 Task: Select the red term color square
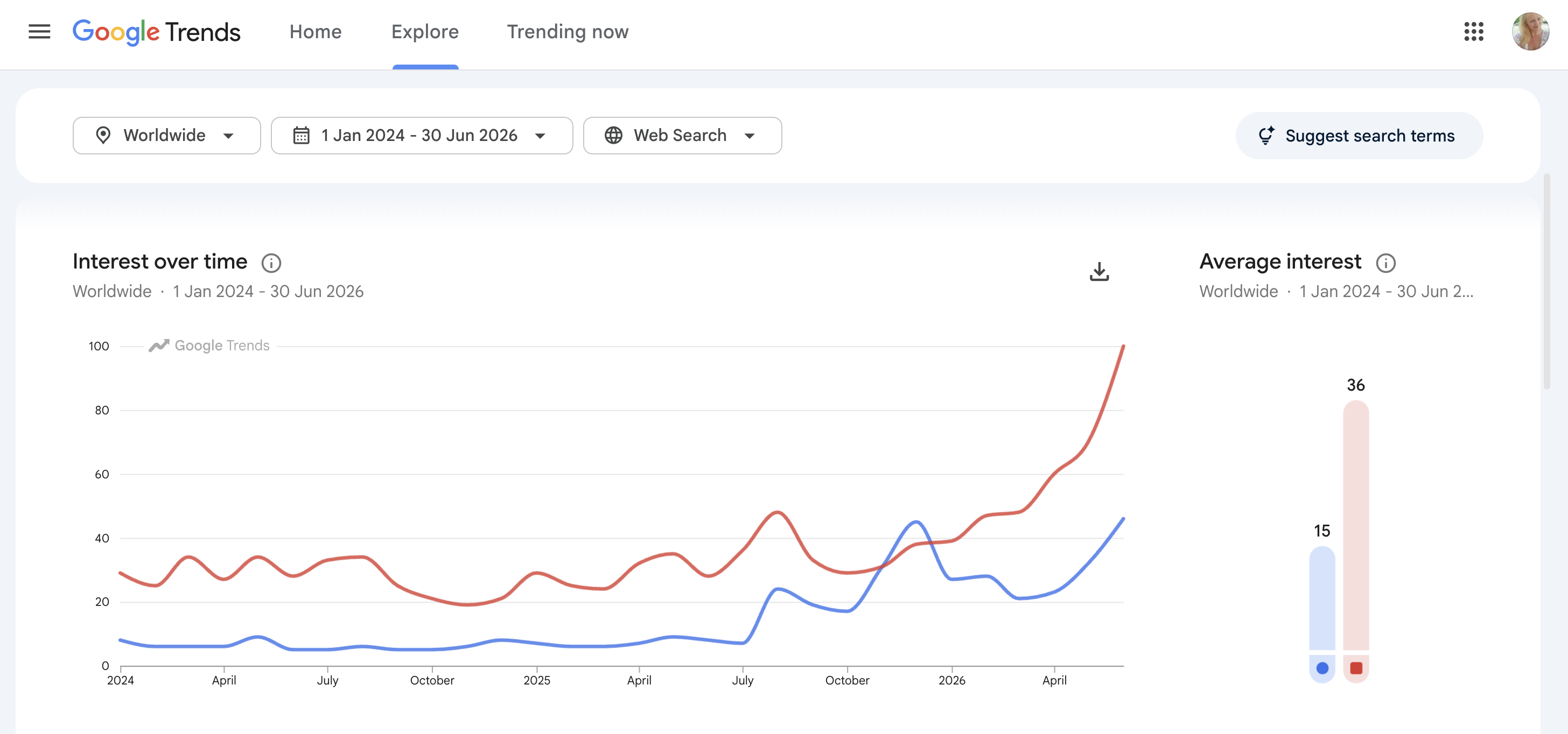click(x=1355, y=668)
